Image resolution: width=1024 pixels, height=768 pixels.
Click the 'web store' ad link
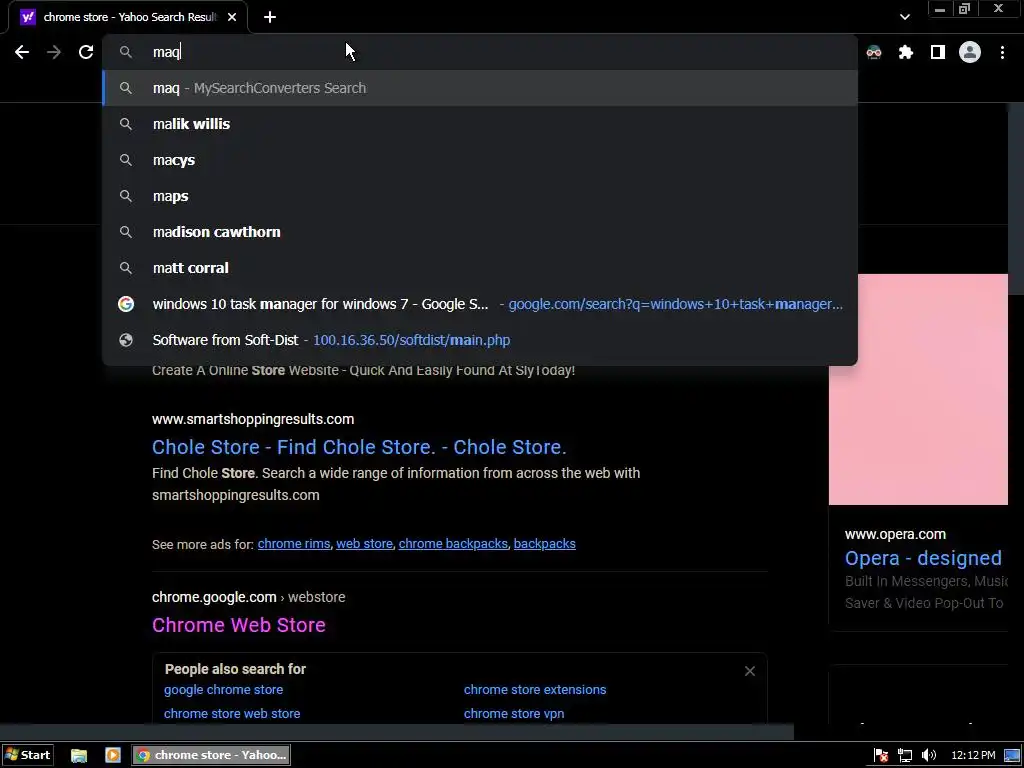364,544
